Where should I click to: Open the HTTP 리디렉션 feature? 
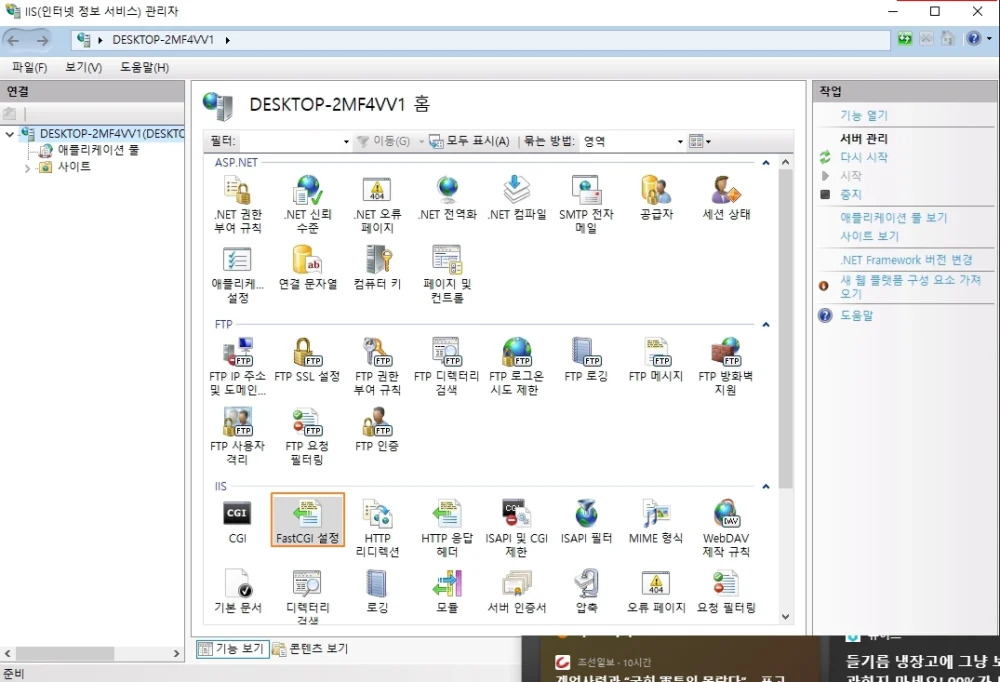point(377,528)
